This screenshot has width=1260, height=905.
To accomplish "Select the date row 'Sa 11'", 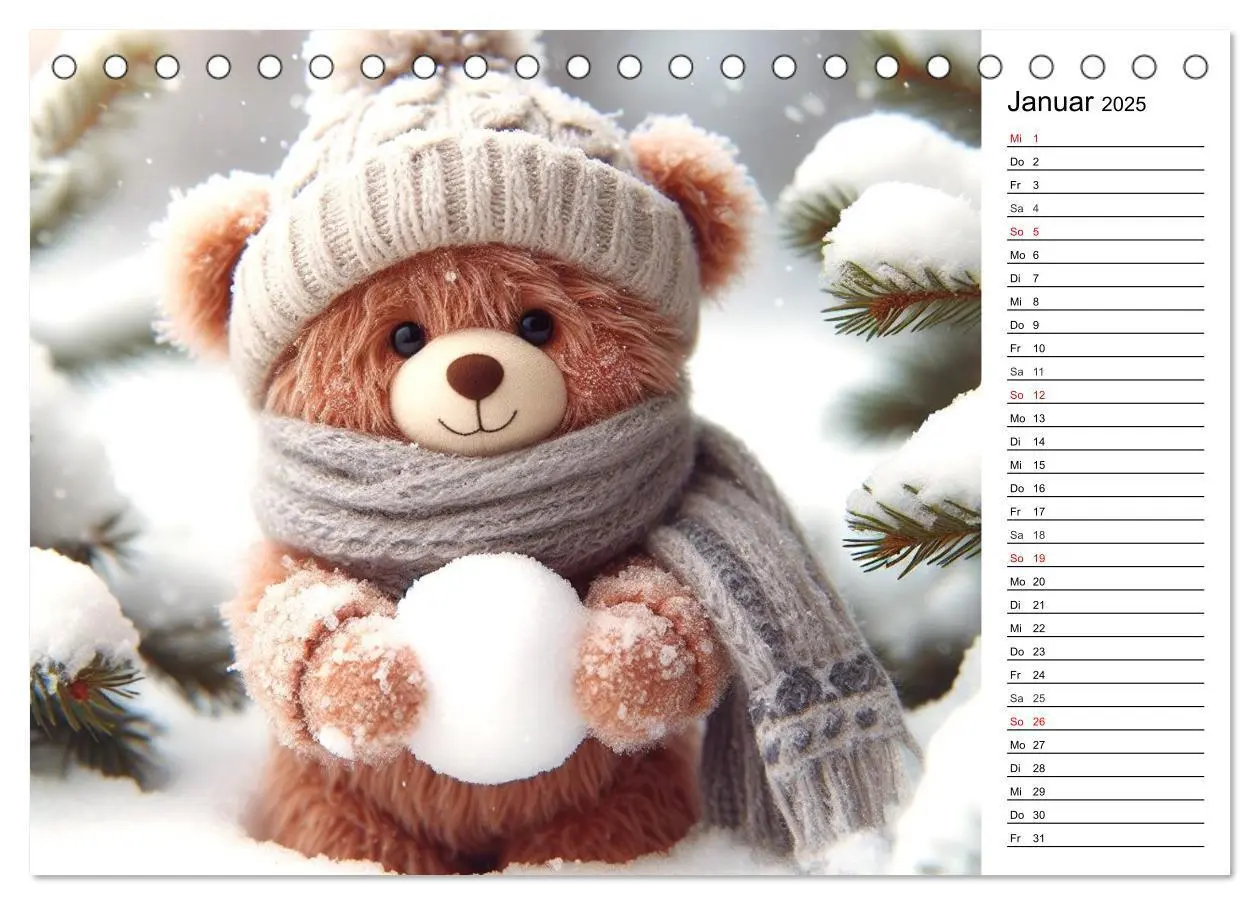I will tap(1105, 371).
